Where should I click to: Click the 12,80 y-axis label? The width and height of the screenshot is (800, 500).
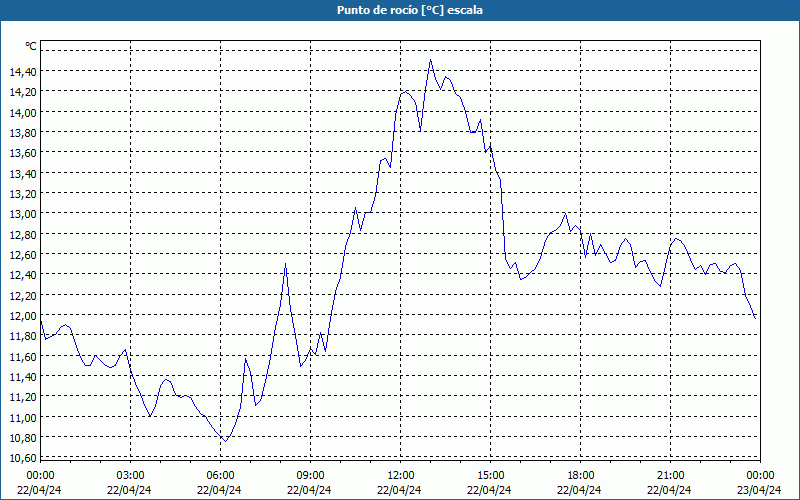coord(23,235)
